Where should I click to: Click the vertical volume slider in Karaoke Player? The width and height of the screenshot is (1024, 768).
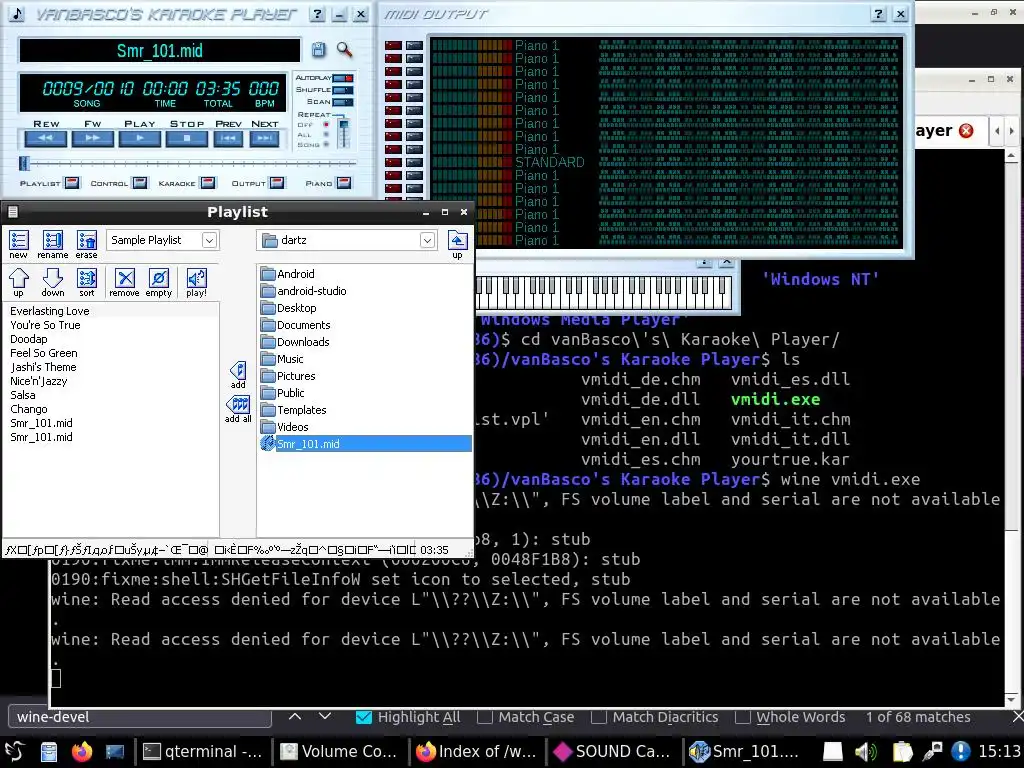[x=344, y=133]
